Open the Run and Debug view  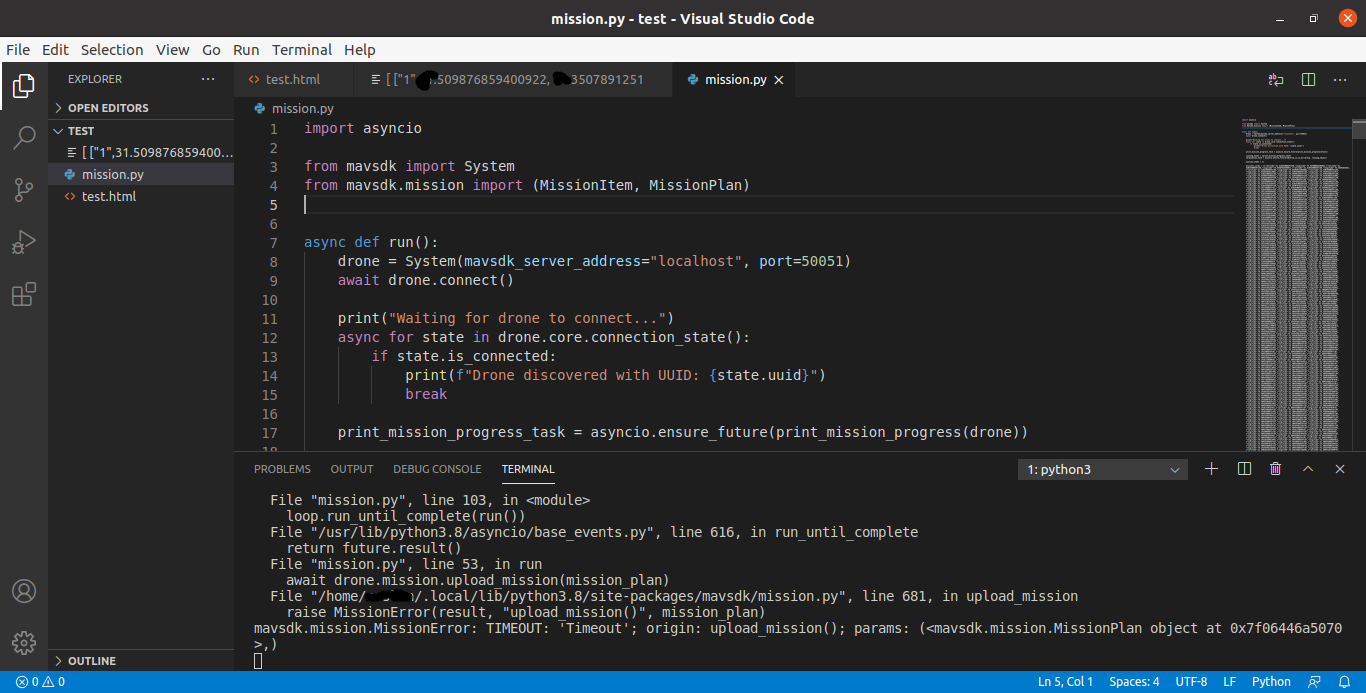coord(24,242)
